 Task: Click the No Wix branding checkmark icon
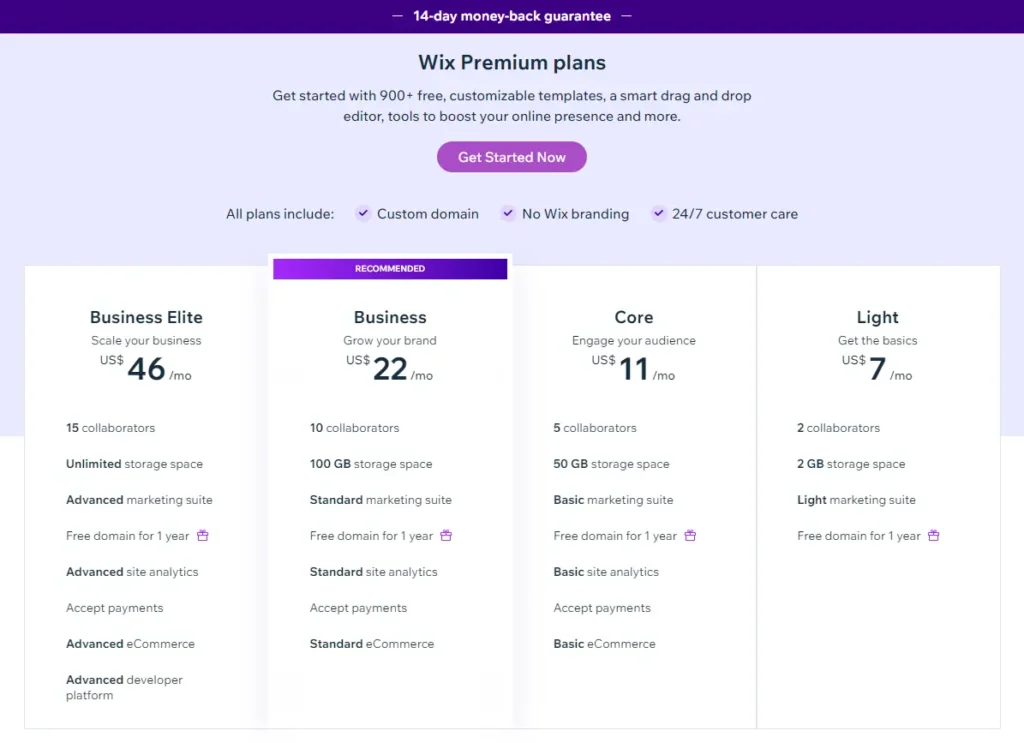[x=507, y=213]
